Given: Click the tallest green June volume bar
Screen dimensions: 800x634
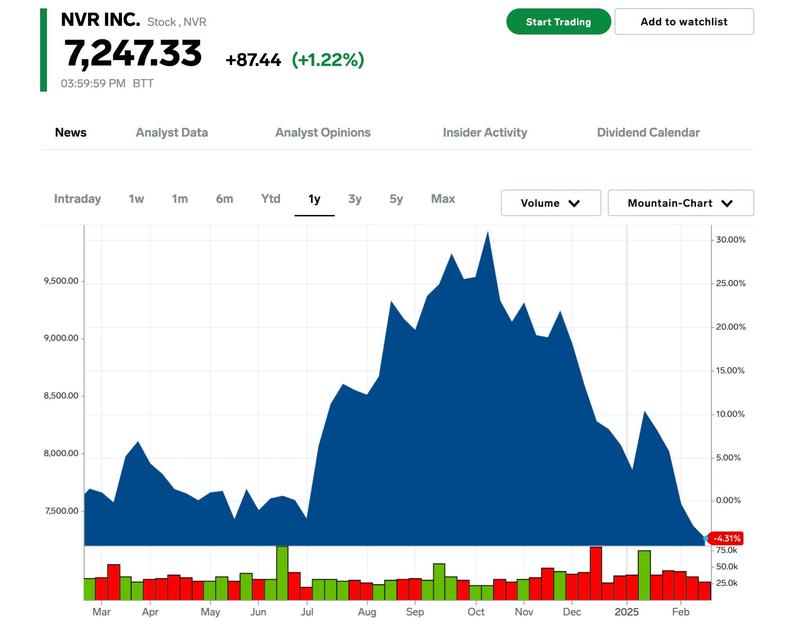Looking at the screenshot, I should point(282,572).
